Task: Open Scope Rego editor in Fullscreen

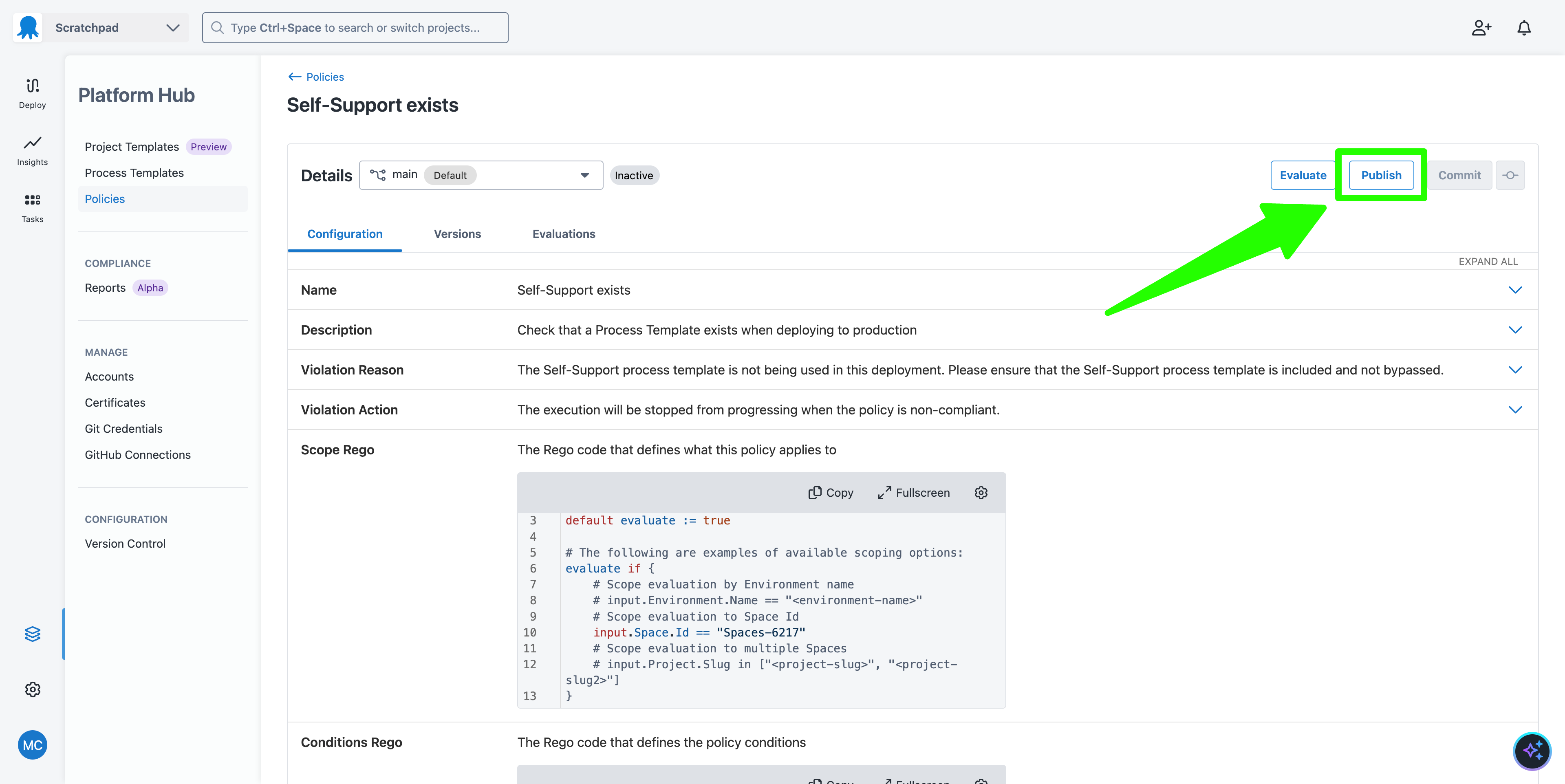Action: click(x=913, y=493)
